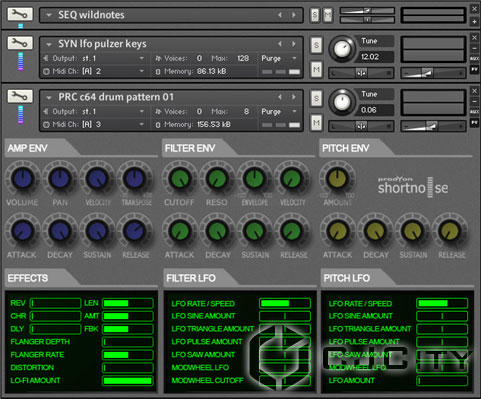Open Output dropdown for PRC c64 drum pattern 01
This screenshot has height=399, width=481.
(142, 111)
